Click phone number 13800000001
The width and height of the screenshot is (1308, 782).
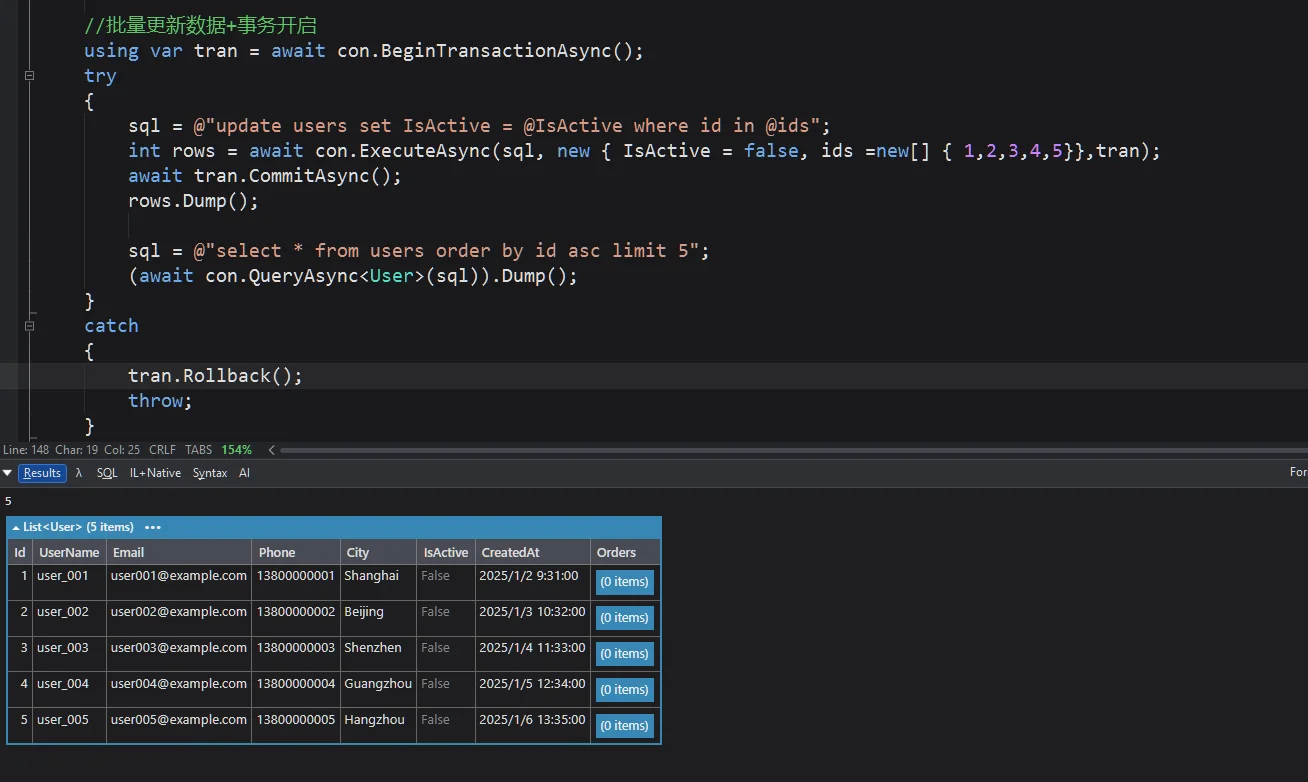coord(296,576)
